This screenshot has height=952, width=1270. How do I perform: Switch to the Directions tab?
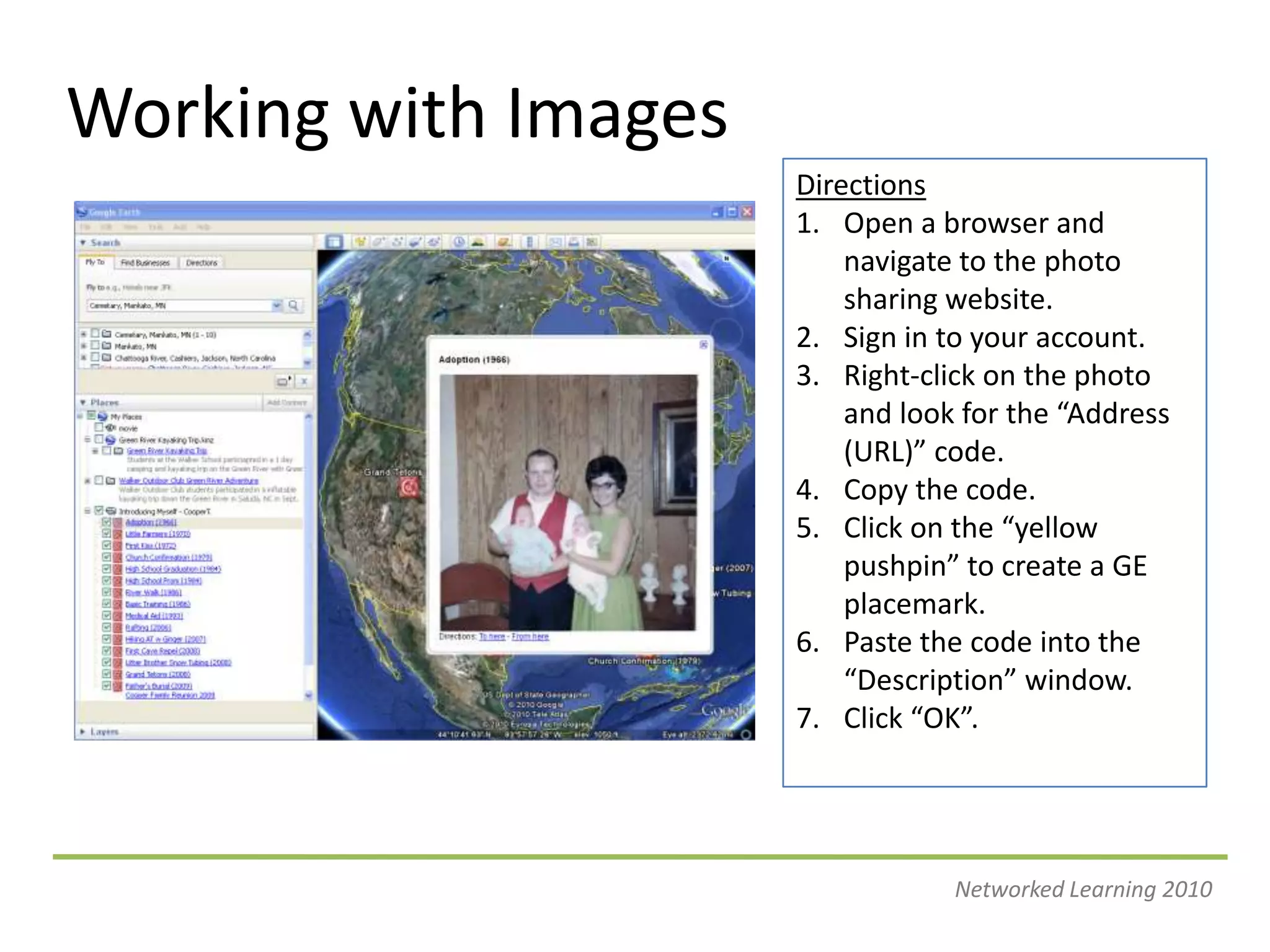[202, 263]
